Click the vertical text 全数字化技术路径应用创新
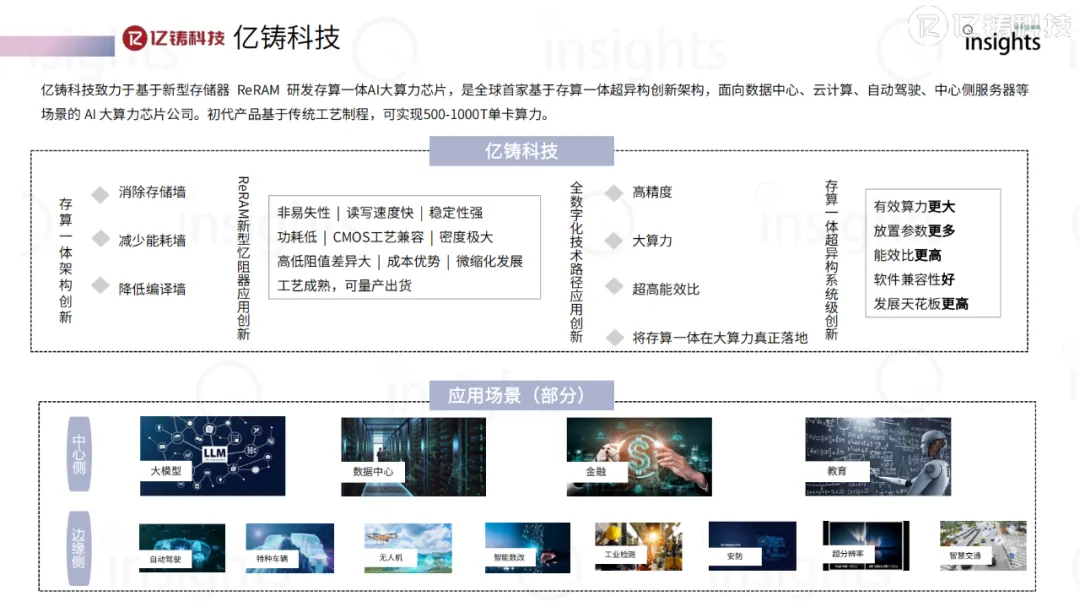The image size is (1080, 607). point(577,262)
